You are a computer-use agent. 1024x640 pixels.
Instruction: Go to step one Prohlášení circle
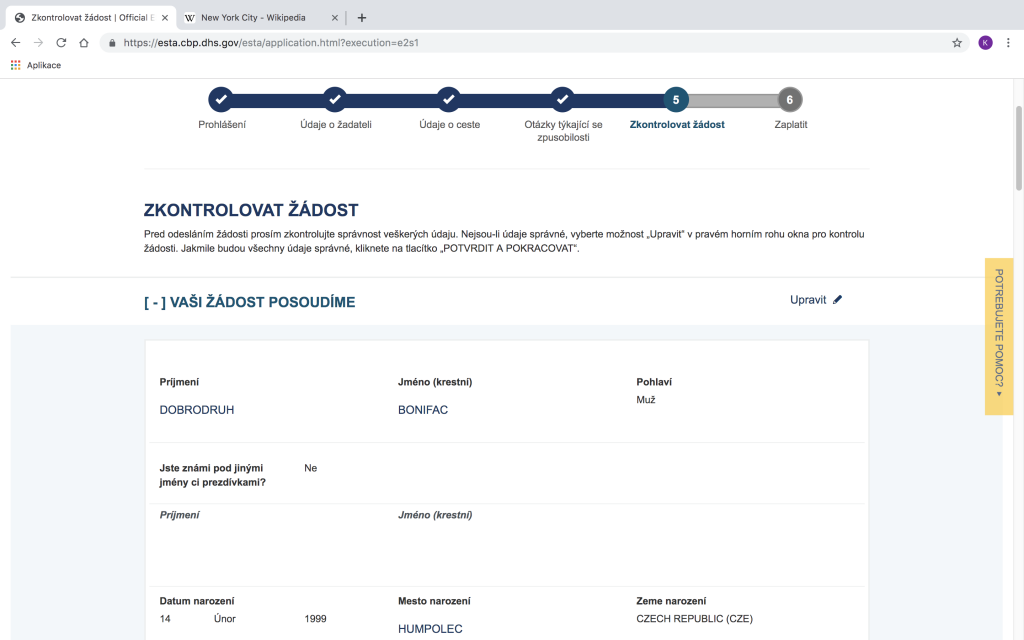pos(221,100)
